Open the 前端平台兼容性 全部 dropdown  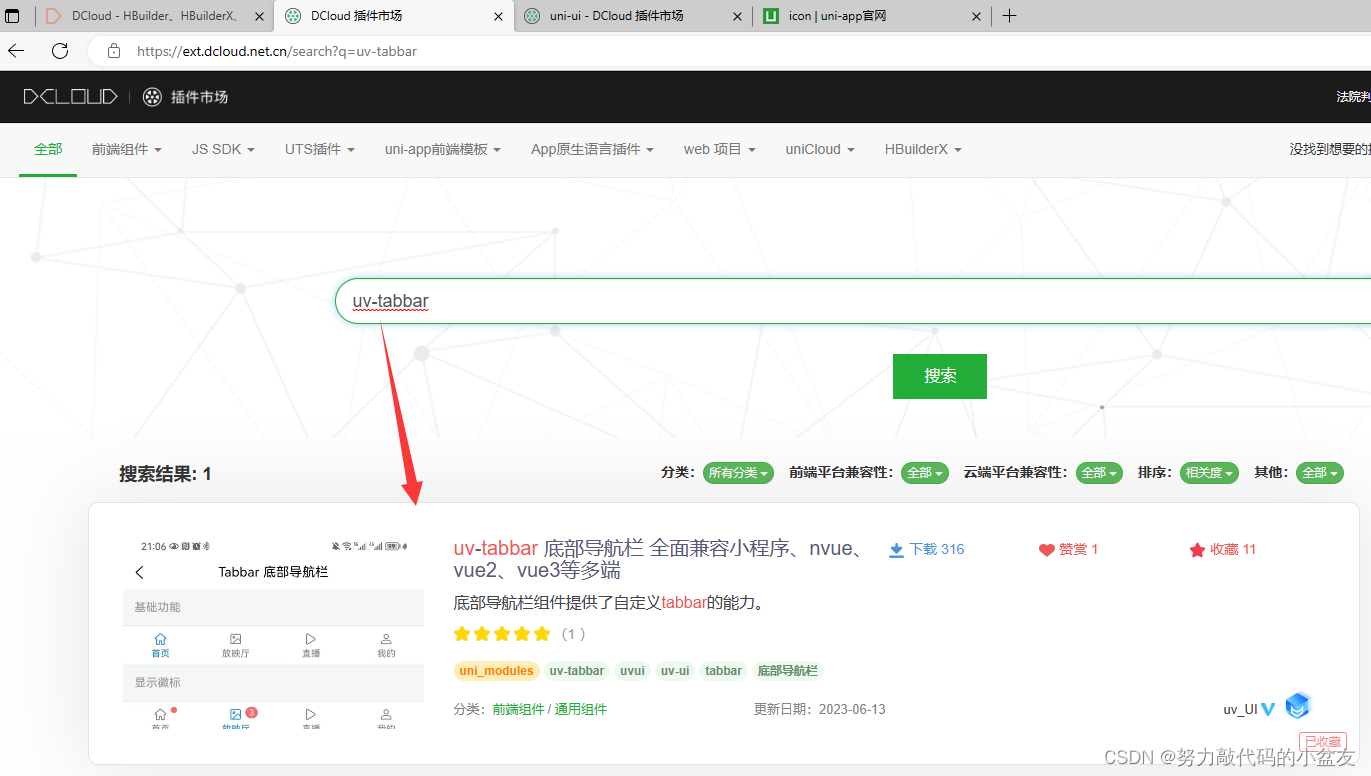[924, 473]
